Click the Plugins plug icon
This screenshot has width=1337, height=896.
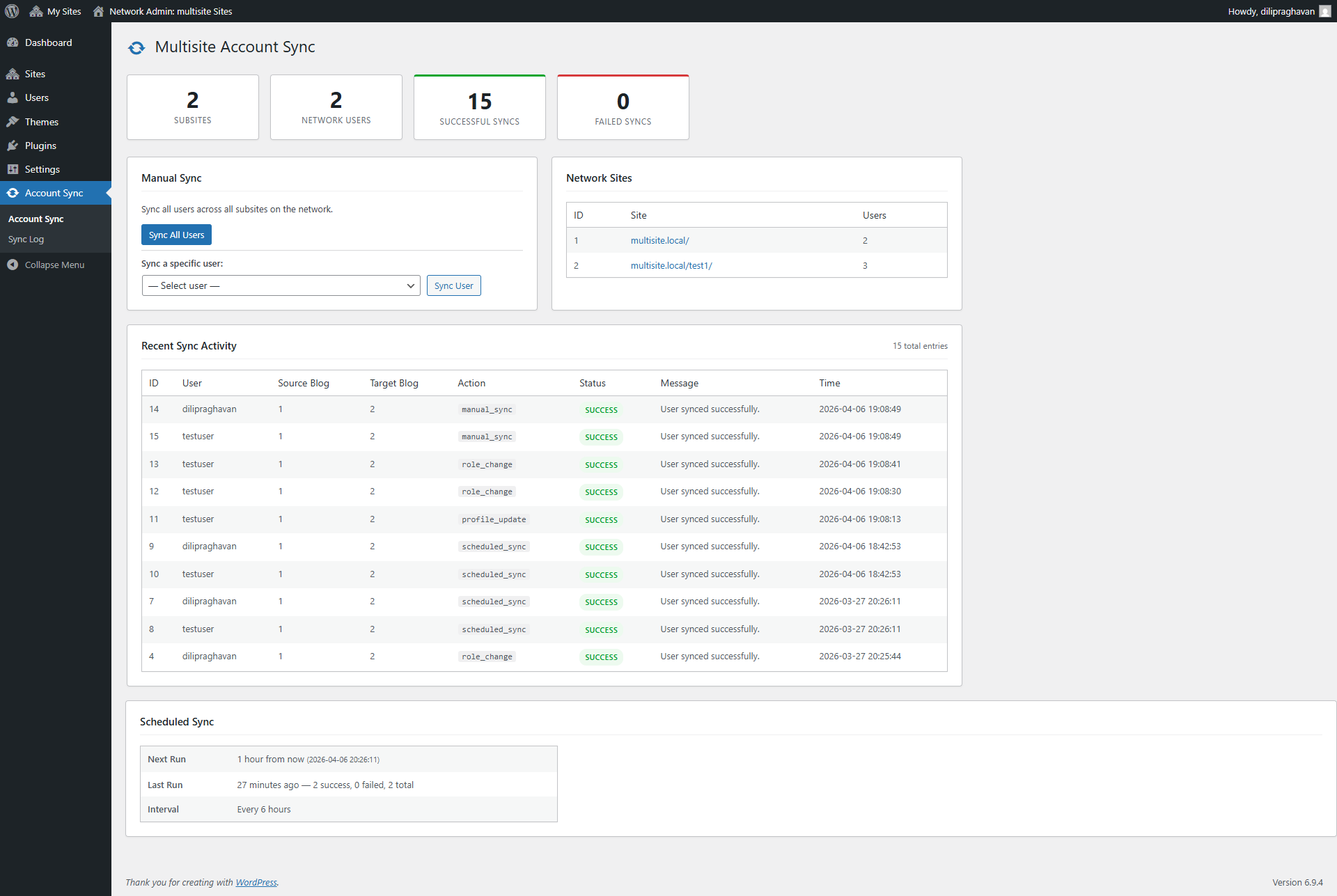coord(13,146)
